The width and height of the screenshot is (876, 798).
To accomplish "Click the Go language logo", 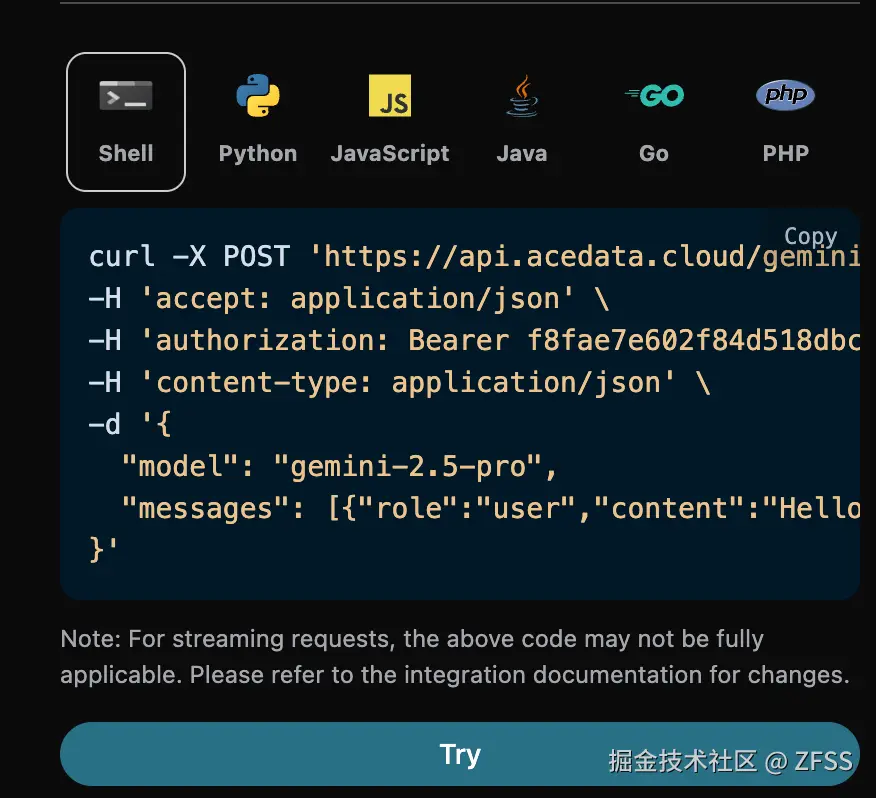I will (654, 96).
